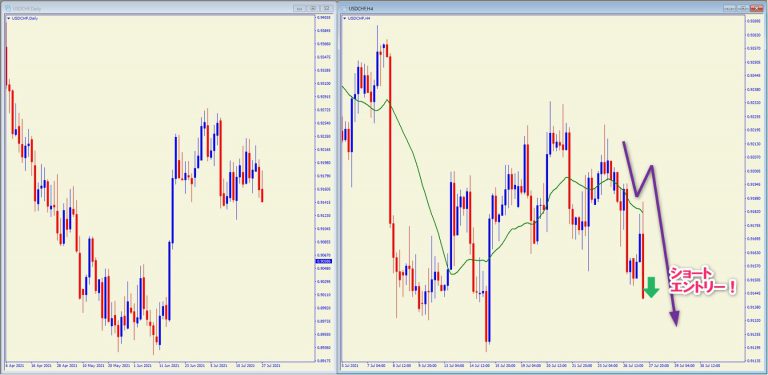Close the USDCHF,H4 chart window

756,8
